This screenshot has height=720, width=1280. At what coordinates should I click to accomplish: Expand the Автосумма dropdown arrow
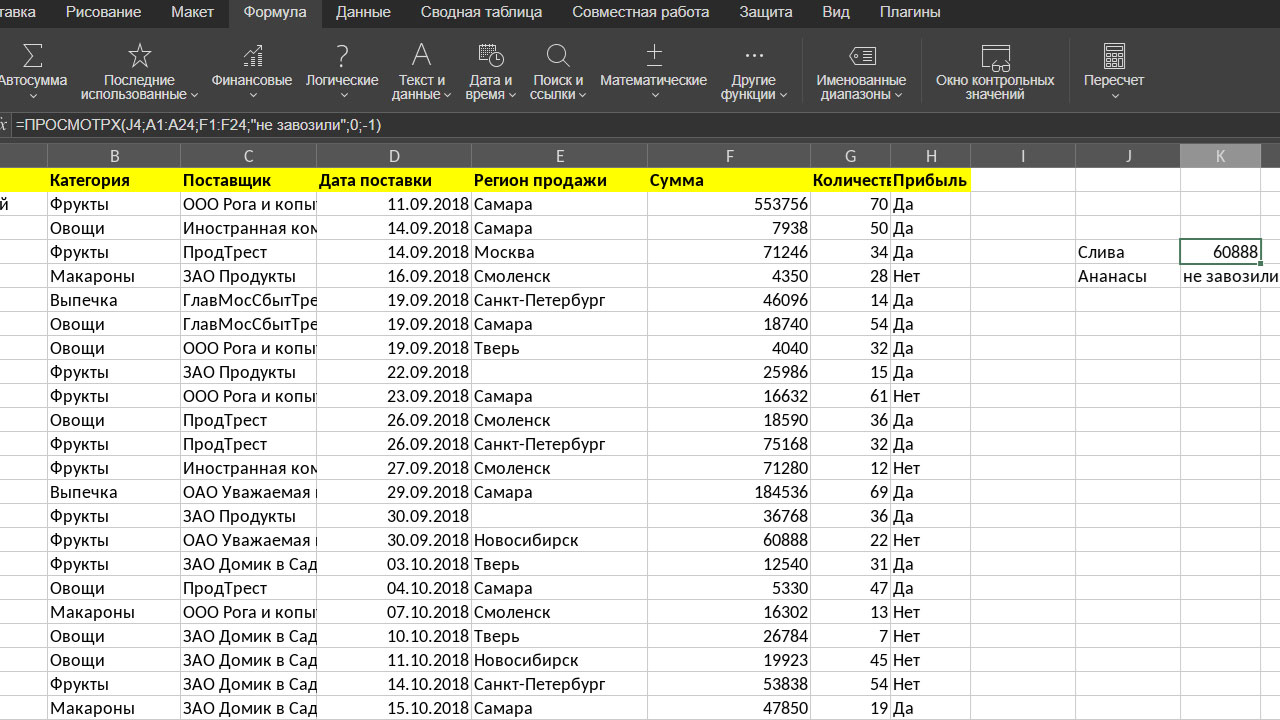[x=33, y=96]
